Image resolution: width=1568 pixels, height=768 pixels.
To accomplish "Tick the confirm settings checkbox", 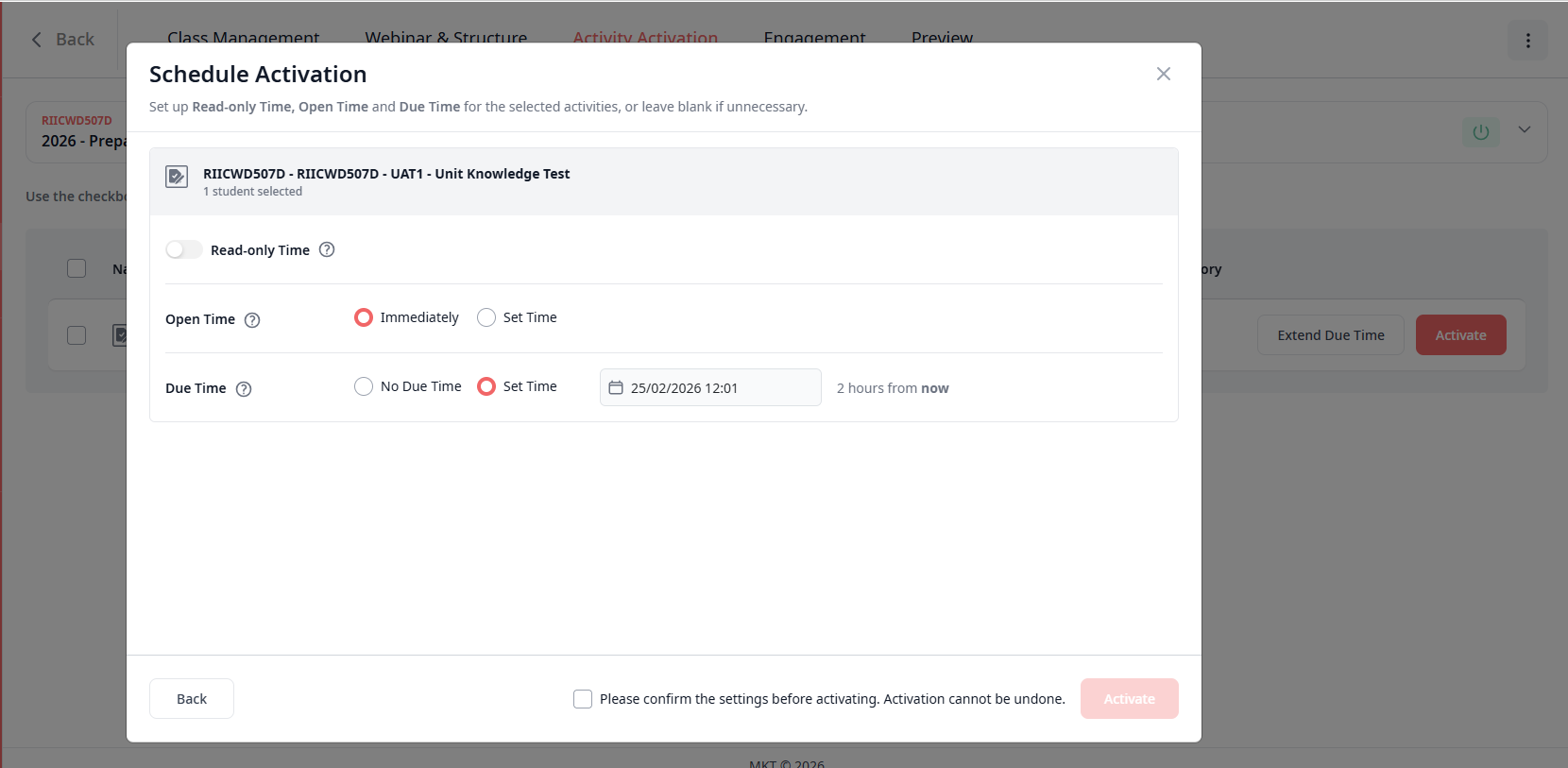I will click(583, 699).
